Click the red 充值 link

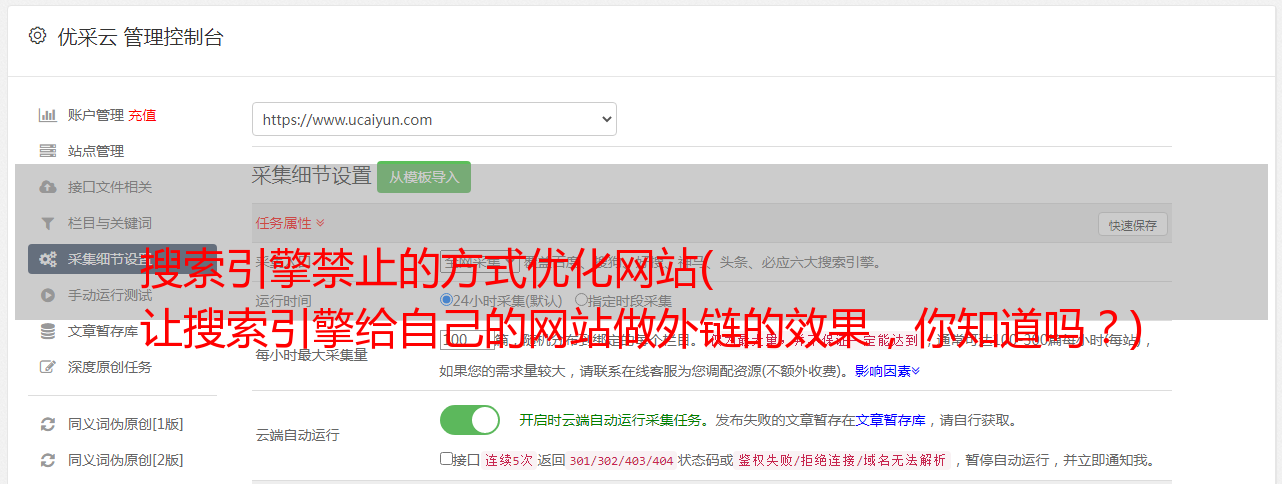[142, 115]
